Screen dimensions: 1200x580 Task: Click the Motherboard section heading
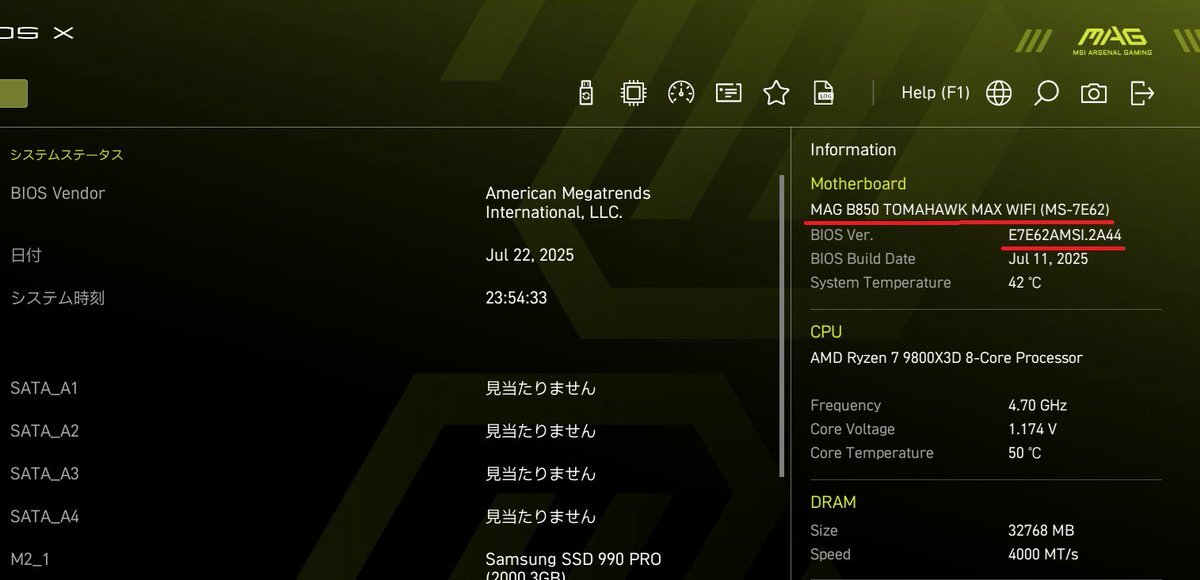coord(858,184)
